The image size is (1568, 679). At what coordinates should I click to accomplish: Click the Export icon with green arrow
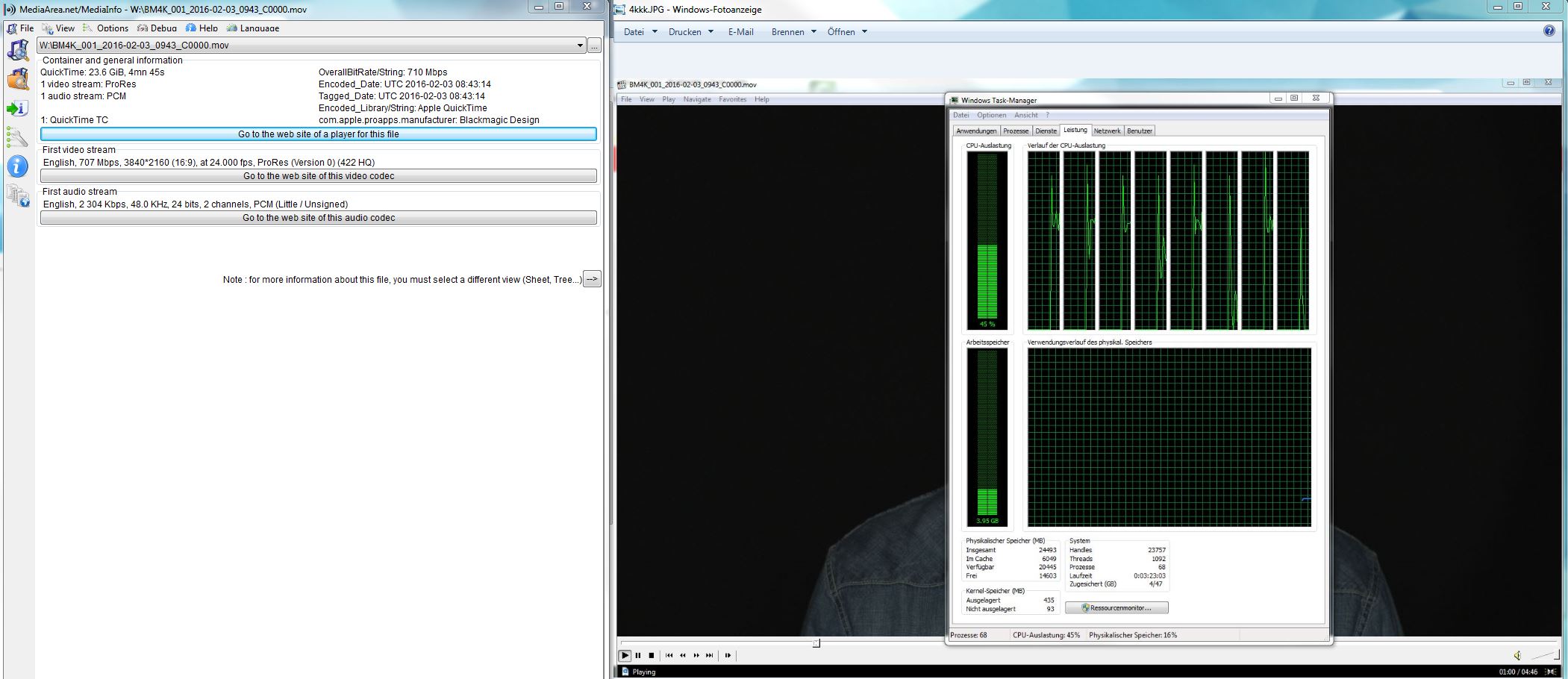(18, 108)
